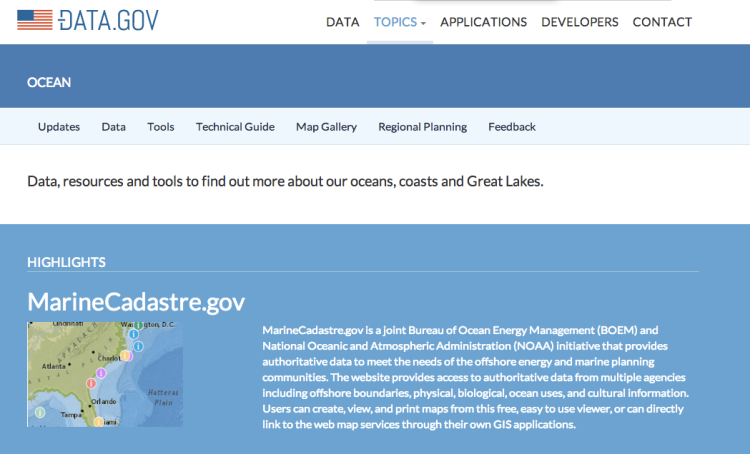
Task: Click the Data.gov logo
Action: point(88,21)
